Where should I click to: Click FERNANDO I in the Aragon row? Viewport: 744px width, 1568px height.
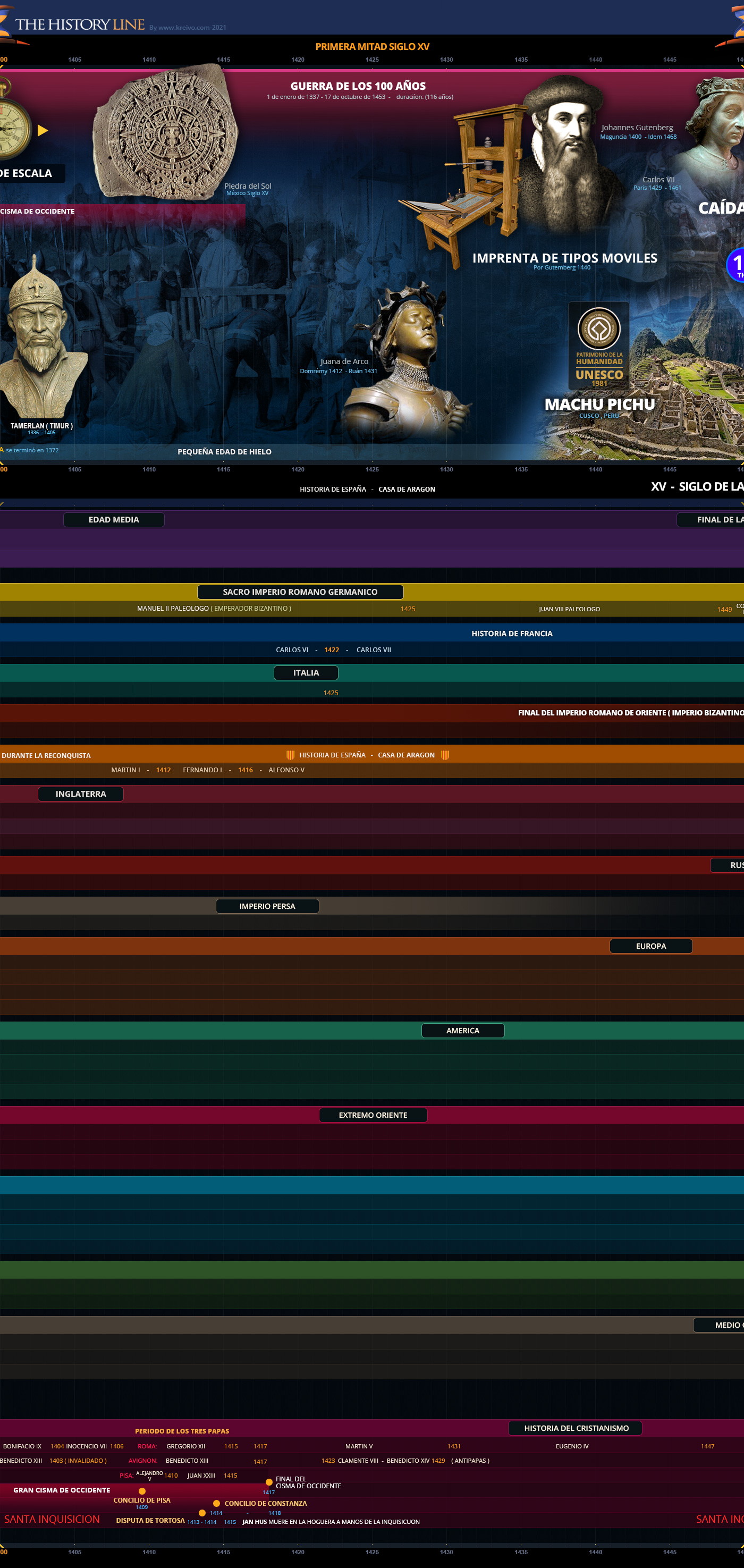(x=202, y=770)
